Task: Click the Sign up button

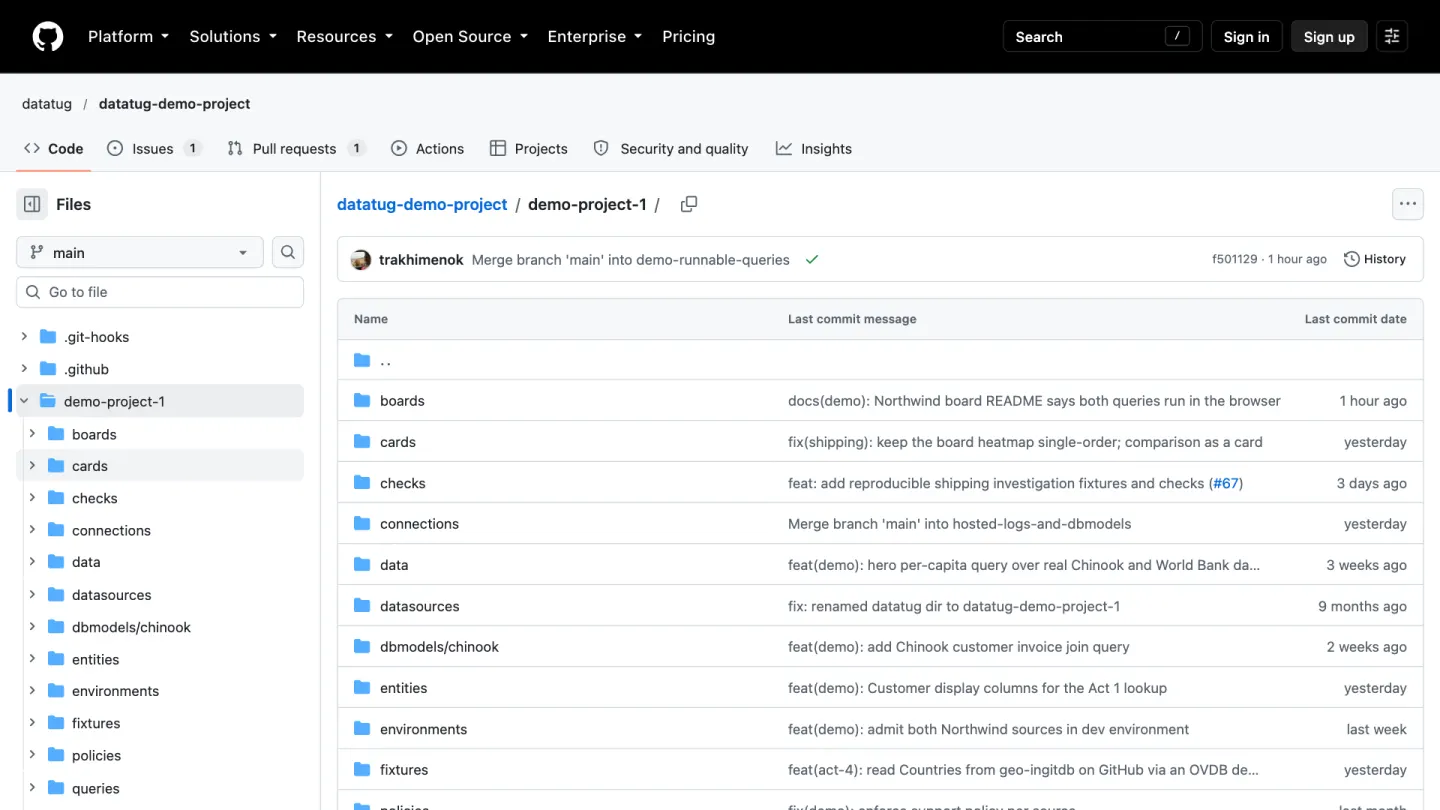Action: pos(1329,37)
